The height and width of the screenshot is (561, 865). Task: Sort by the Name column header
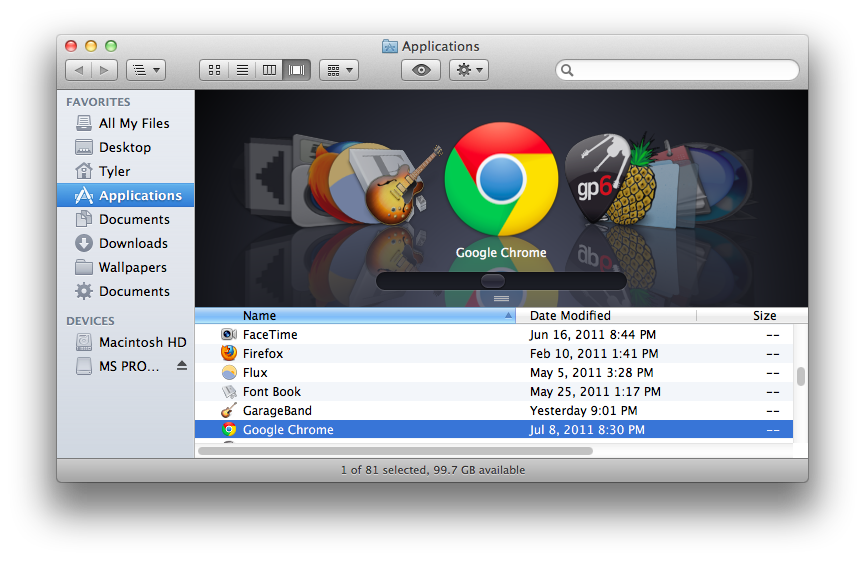tap(355, 316)
